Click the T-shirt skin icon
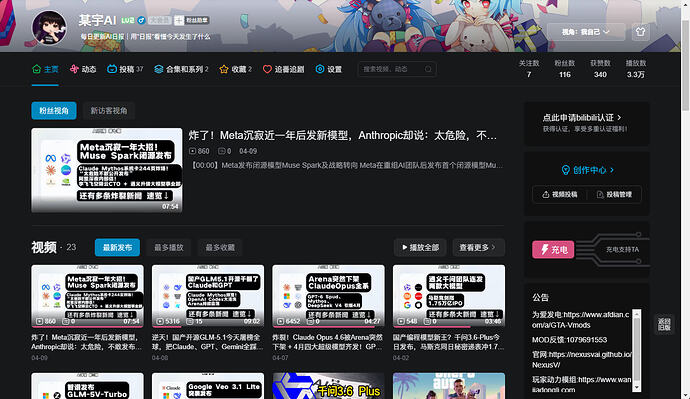This screenshot has height=399, width=690. click(x=640, y=32)
